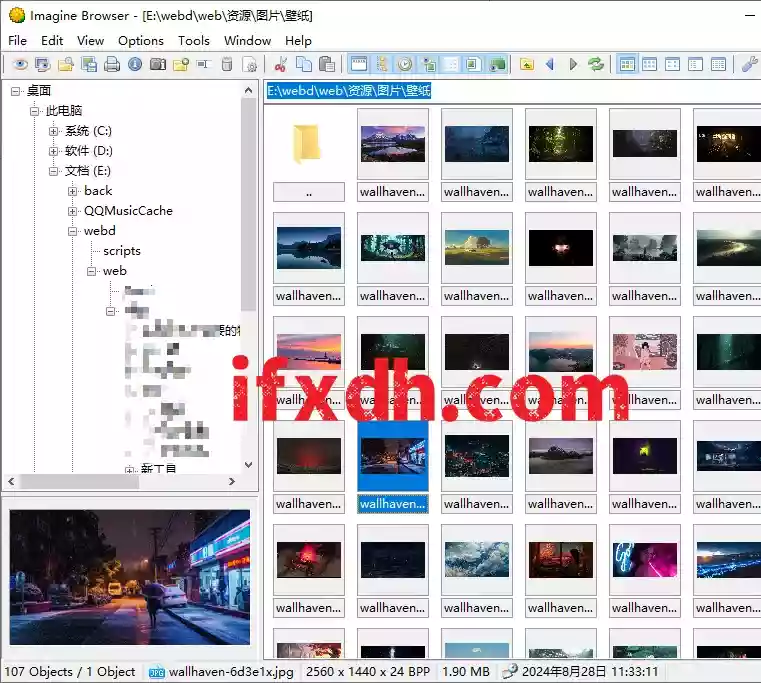Click 'wallhaven-6d3e1x.jpg' in status bar

click(231, 672)
